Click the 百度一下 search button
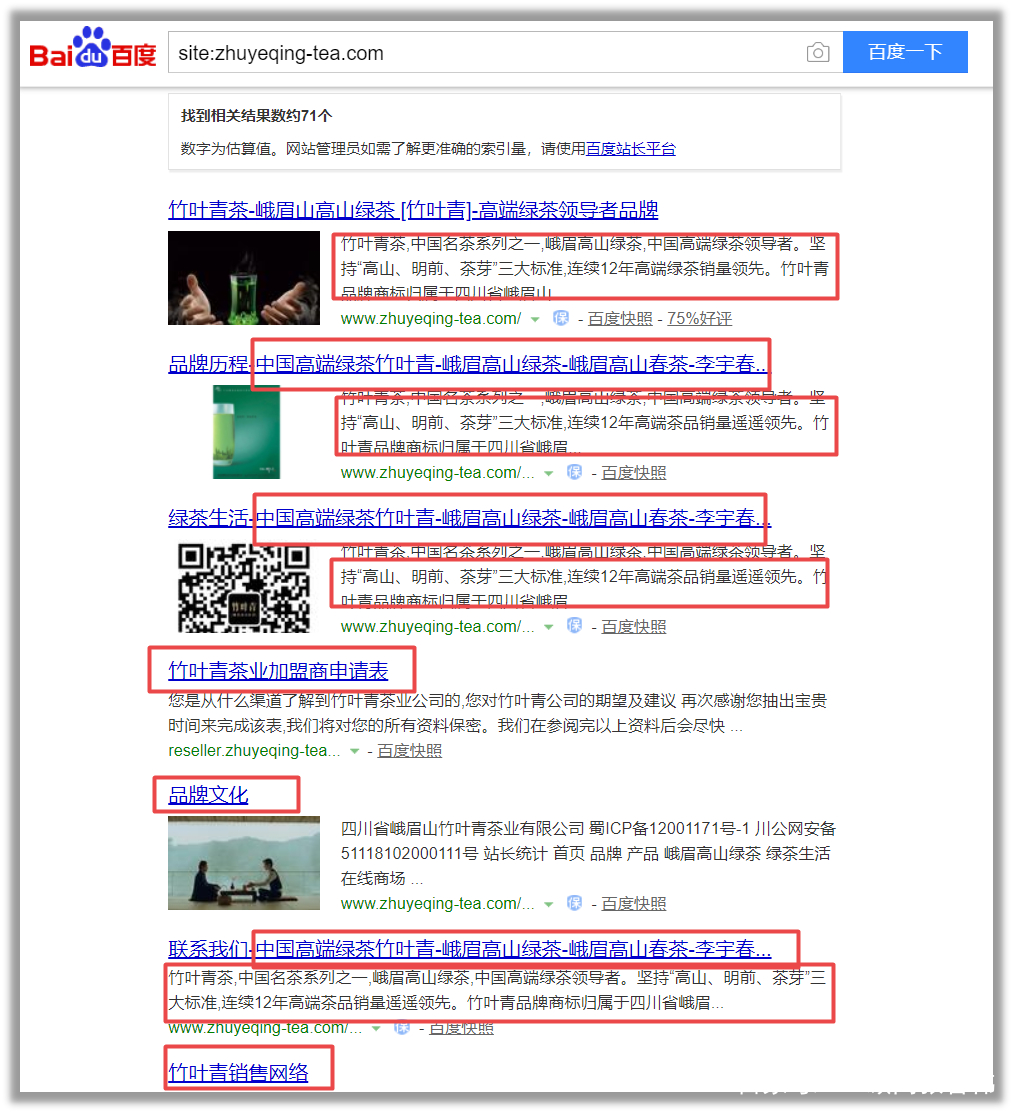Viewport: 1012px width, 1112px height. (905, 52)
